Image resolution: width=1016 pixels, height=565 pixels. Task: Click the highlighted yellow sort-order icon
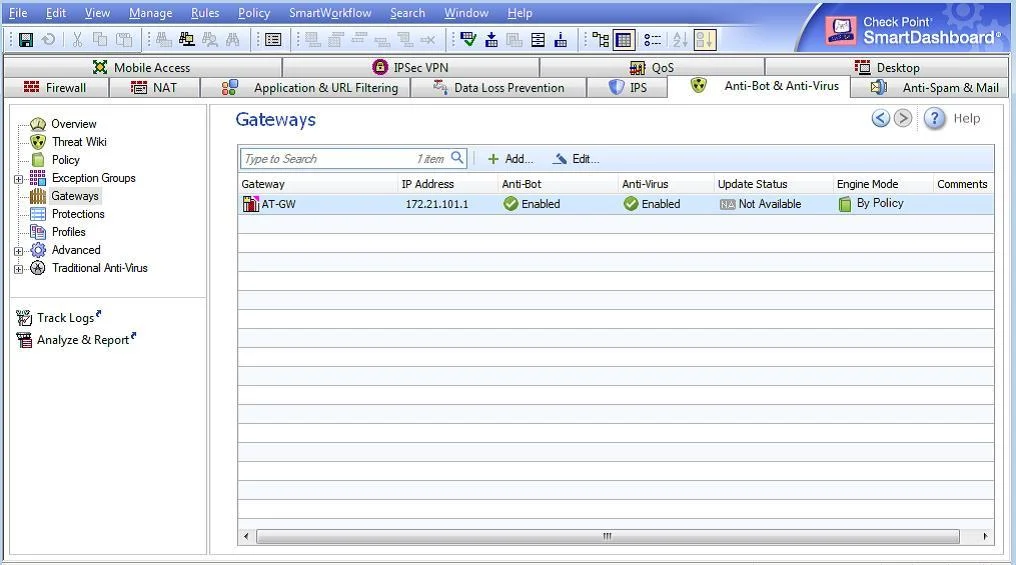[704, 40]
